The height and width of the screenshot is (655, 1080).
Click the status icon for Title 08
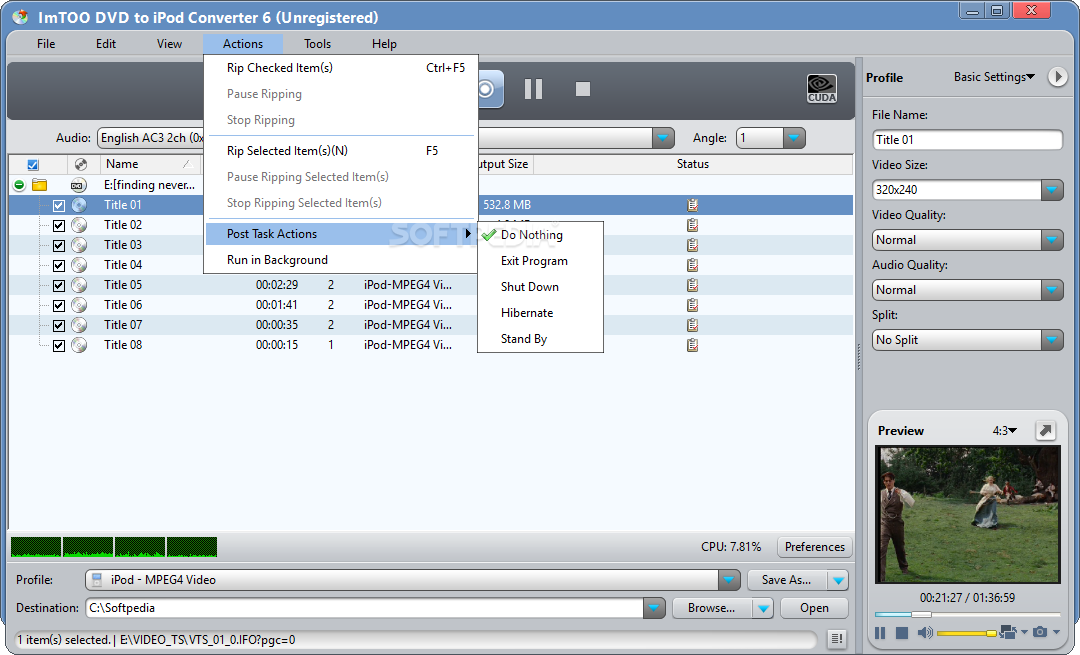click(692, 344)
